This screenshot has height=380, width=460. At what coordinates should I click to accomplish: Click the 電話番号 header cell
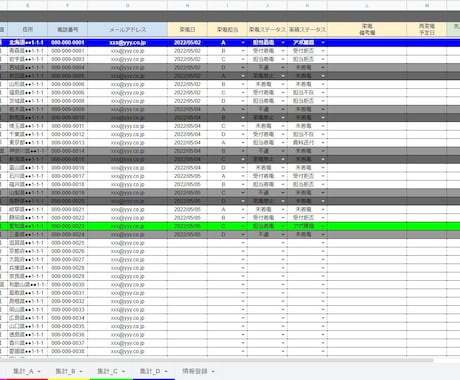pyautogui.click(x=67, y=29)
